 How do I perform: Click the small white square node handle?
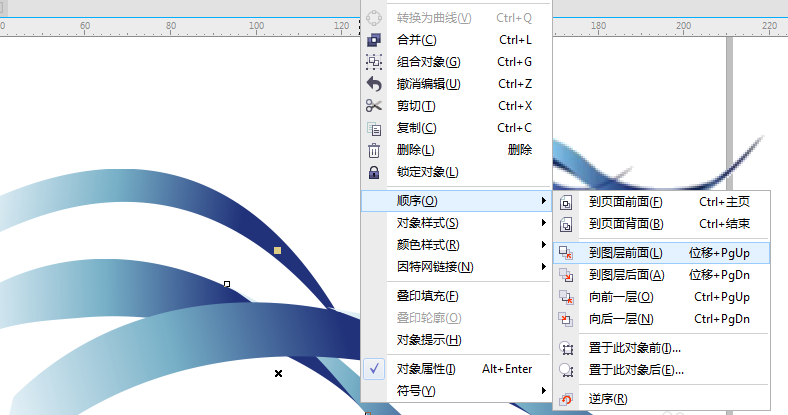point(227,284)
